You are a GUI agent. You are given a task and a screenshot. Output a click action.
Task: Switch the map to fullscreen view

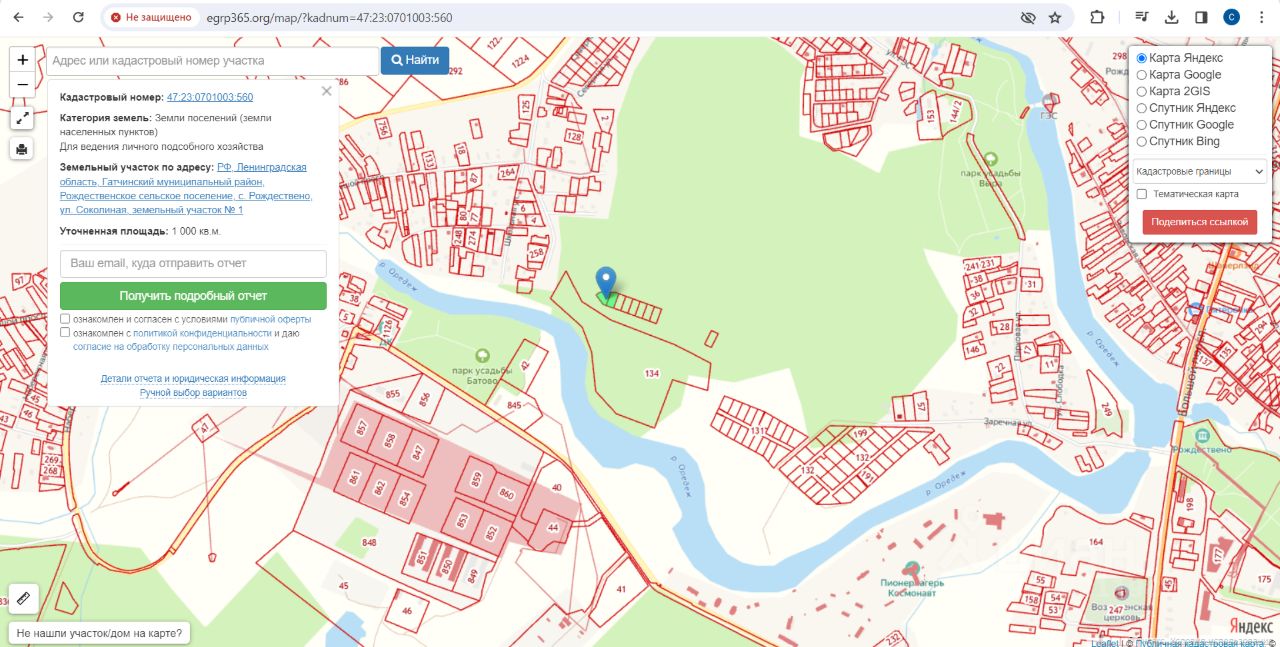pyautogui.click(x=23, y=118)
